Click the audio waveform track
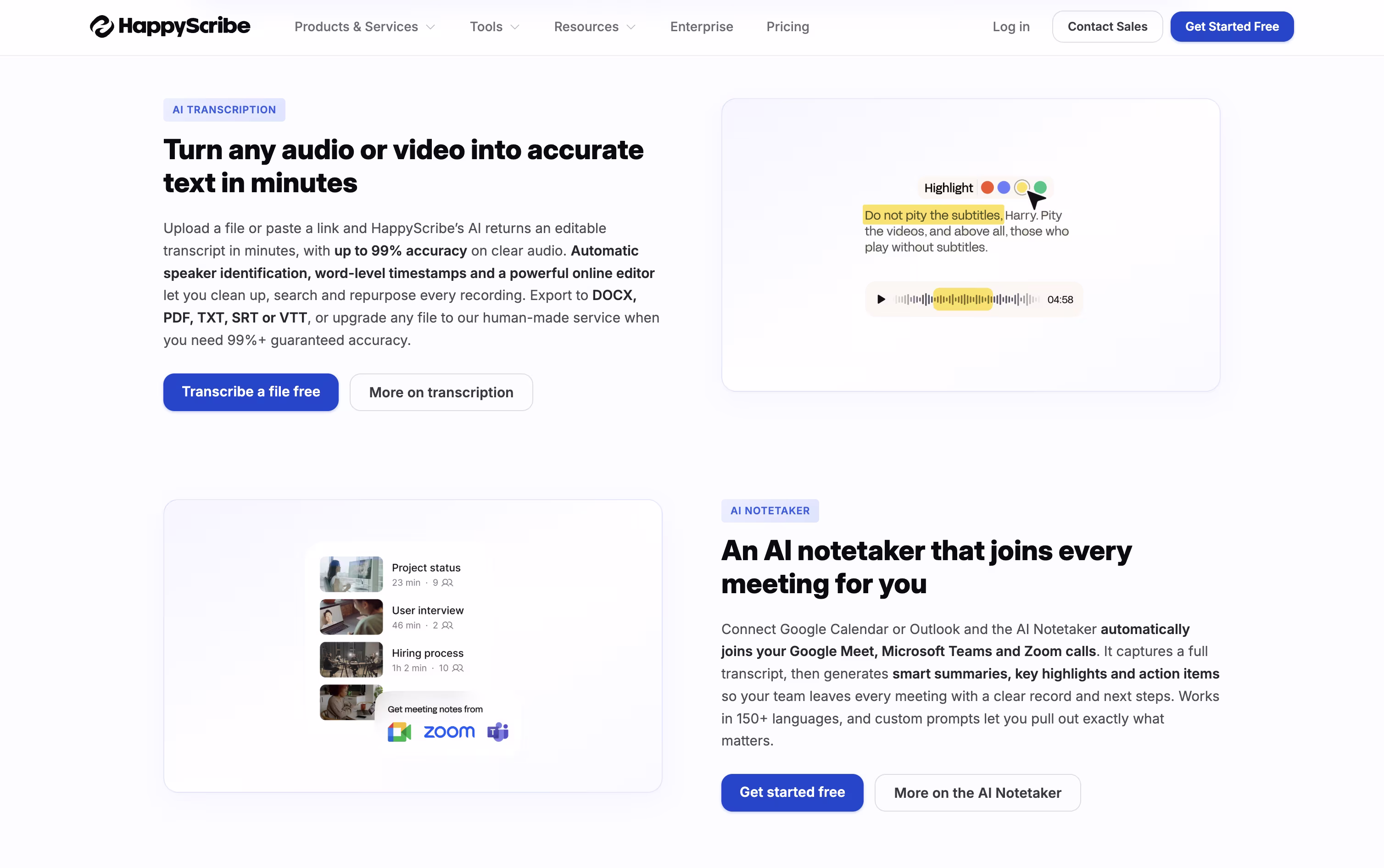Screen dimensions: 1384x868 pos(967,299)
